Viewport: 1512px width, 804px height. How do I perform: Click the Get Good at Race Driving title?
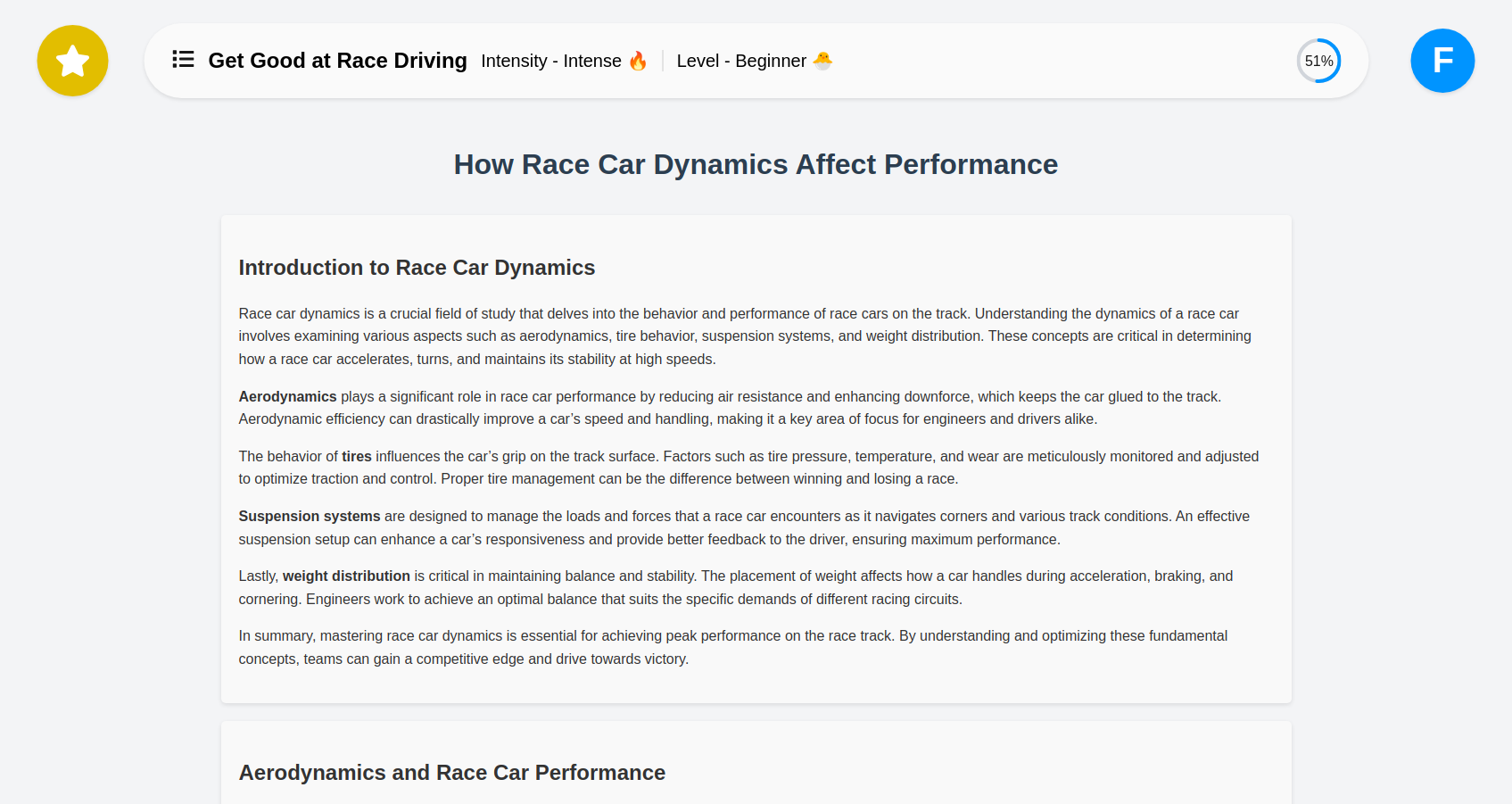coord(337,61)
